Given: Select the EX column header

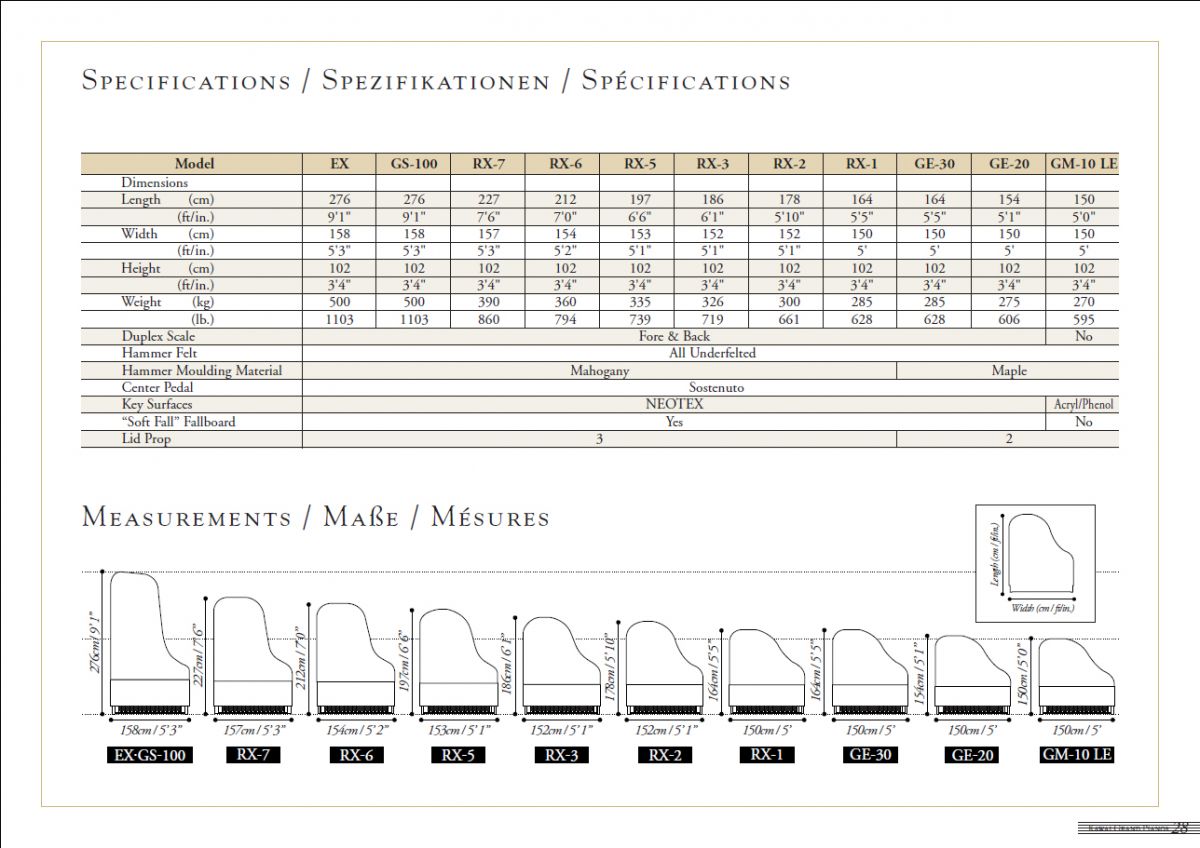Looking at the screenshot, I should pyautogui.click(x=340, y=164).
